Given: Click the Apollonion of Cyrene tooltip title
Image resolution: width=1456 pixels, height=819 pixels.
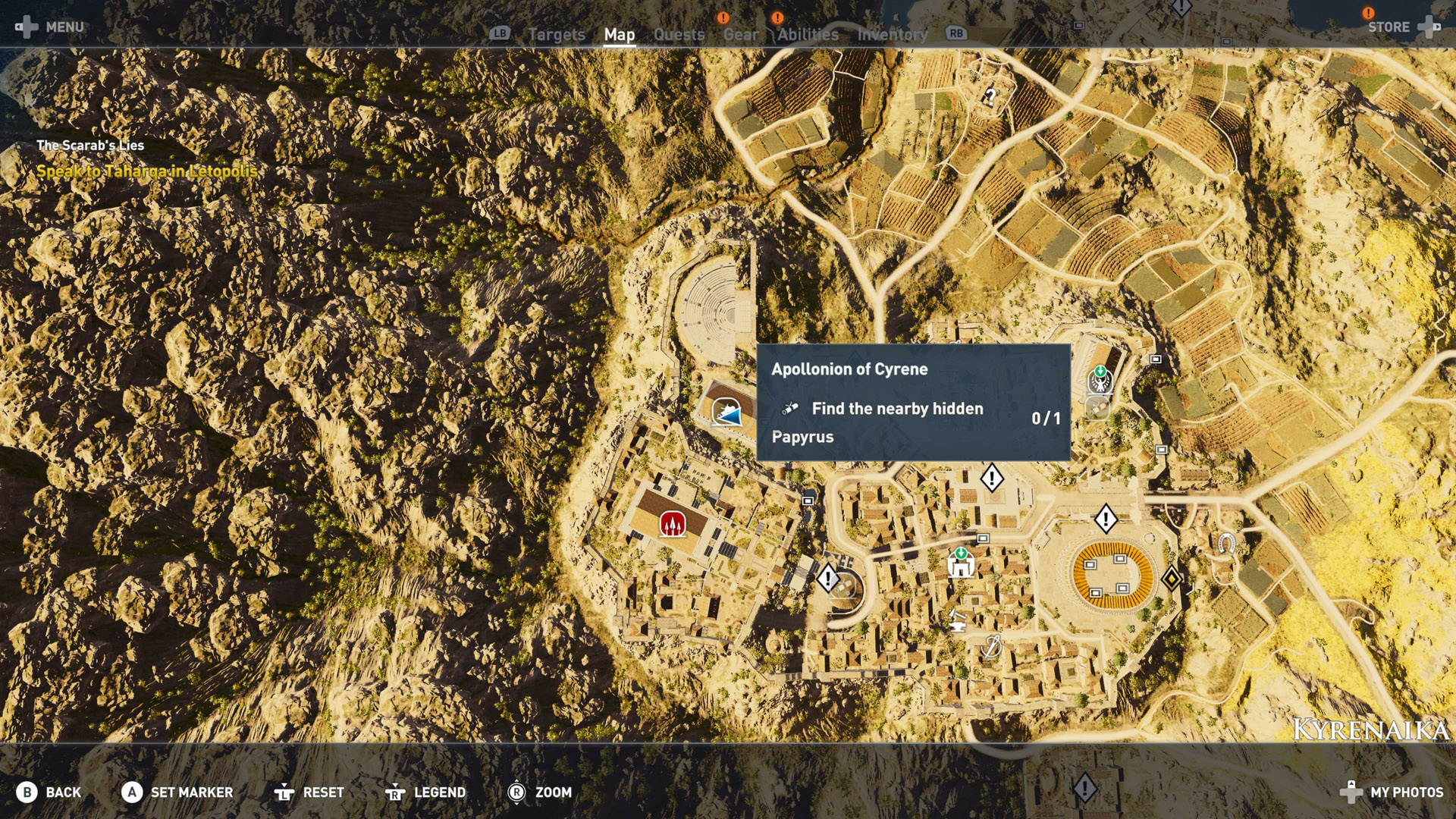Looking at the screenshot, I should [x=849, y=369].
